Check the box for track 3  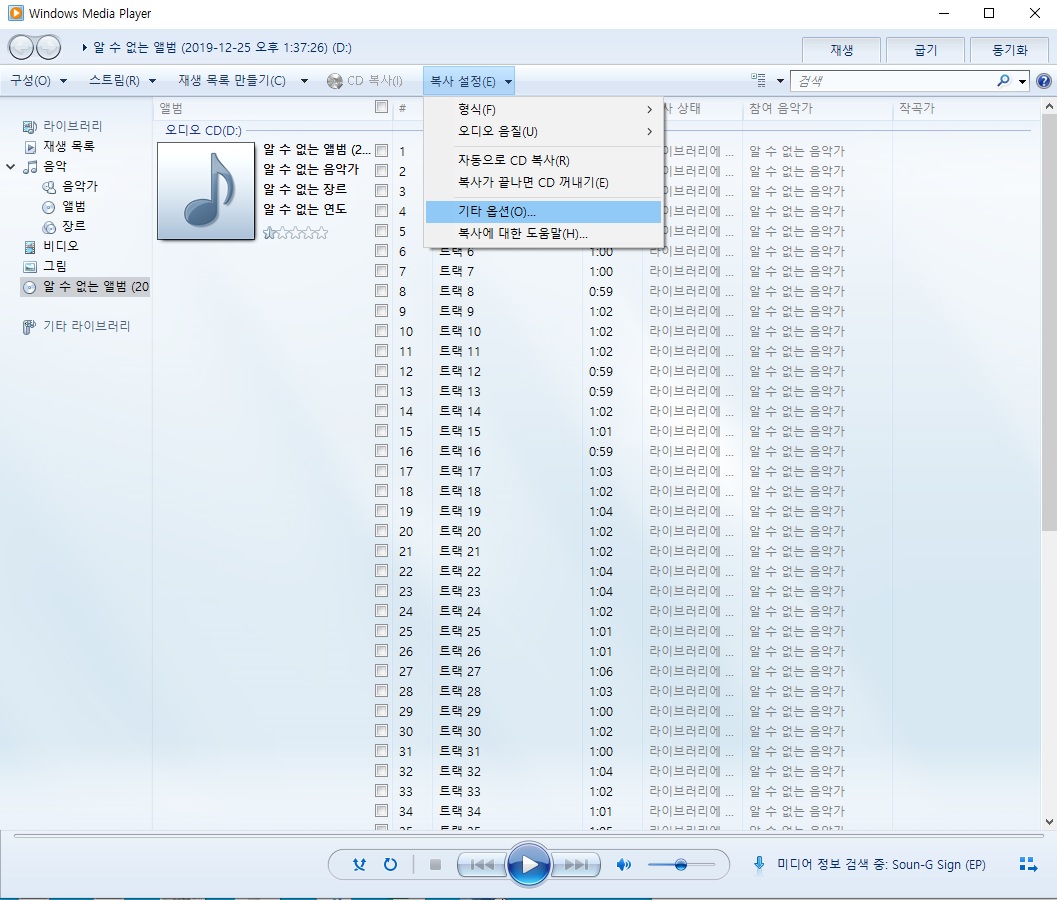point(382,191)
